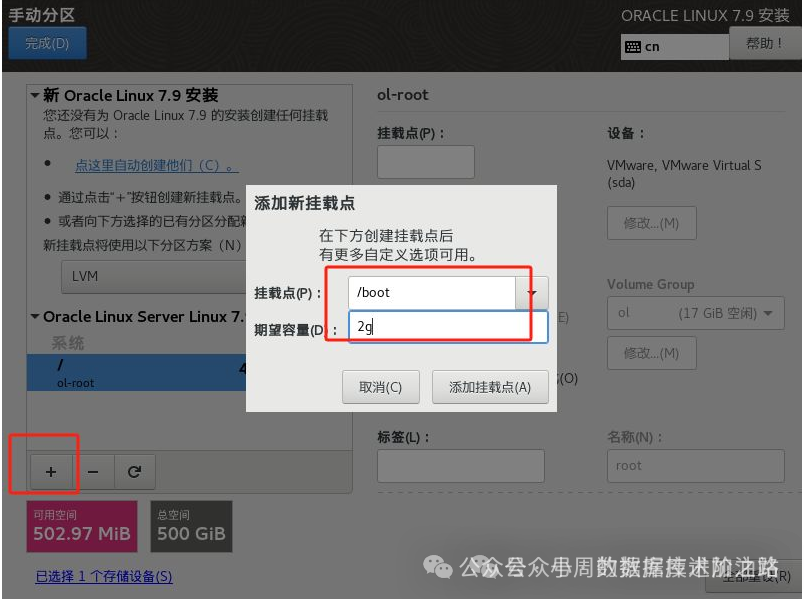Click the VMware Virtual S (sda) device text

(x=684, y=174)
